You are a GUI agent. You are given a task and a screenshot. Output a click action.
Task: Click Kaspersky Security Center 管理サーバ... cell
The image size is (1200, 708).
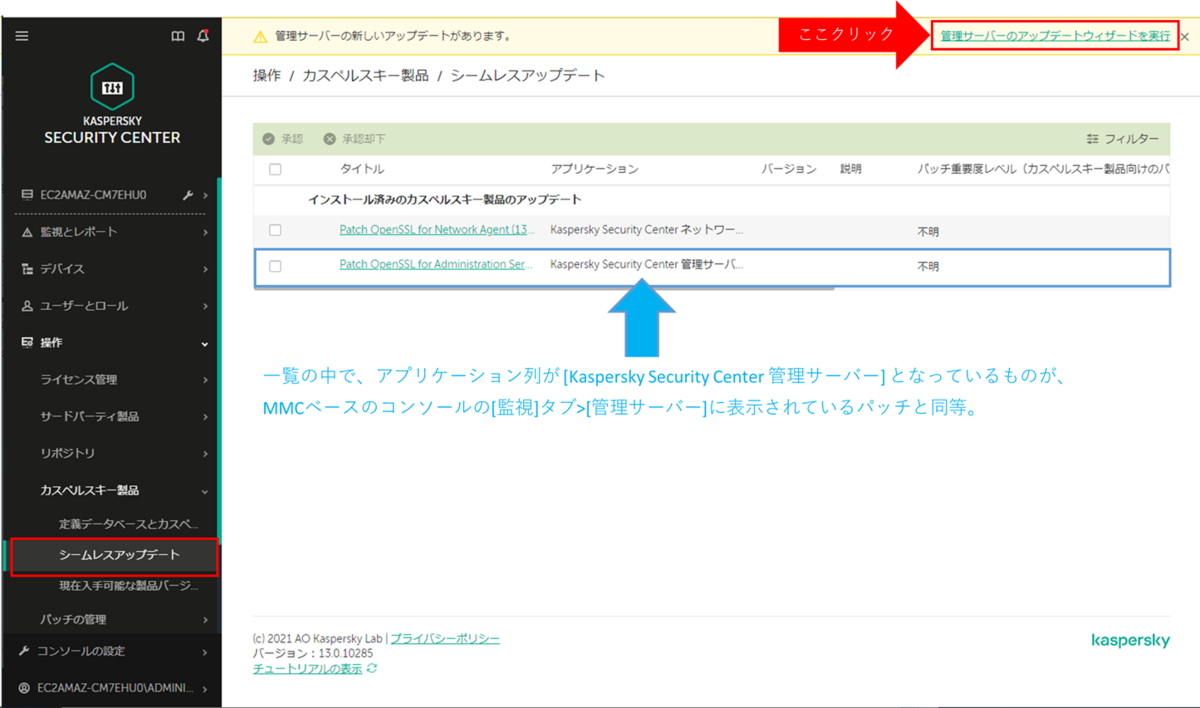pyautogui.click(x=647, y=266)
